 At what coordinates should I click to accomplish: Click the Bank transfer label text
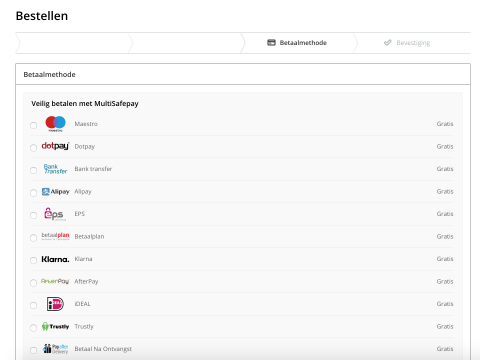click(93, 169)
